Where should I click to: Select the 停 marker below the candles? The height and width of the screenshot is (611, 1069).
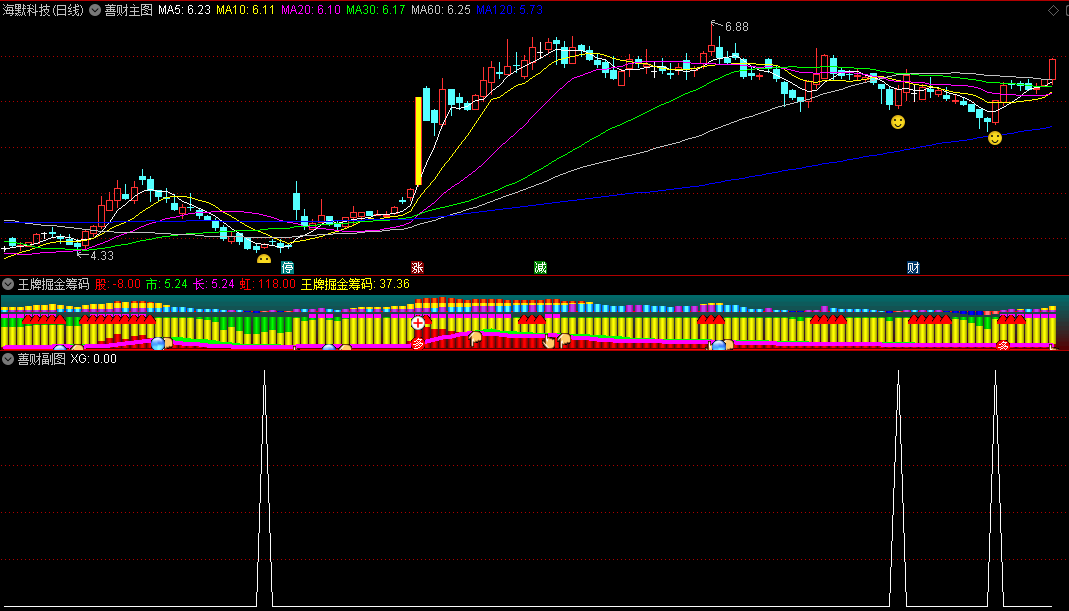click(x=288, y=267)
